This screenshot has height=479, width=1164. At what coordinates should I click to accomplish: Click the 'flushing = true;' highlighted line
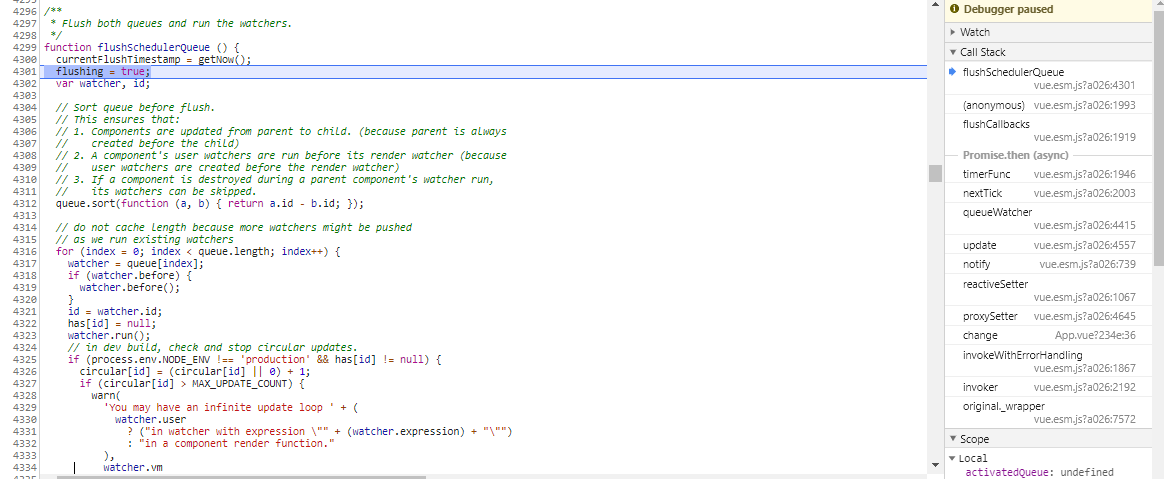pyautogui.click(x=103, y=72)
